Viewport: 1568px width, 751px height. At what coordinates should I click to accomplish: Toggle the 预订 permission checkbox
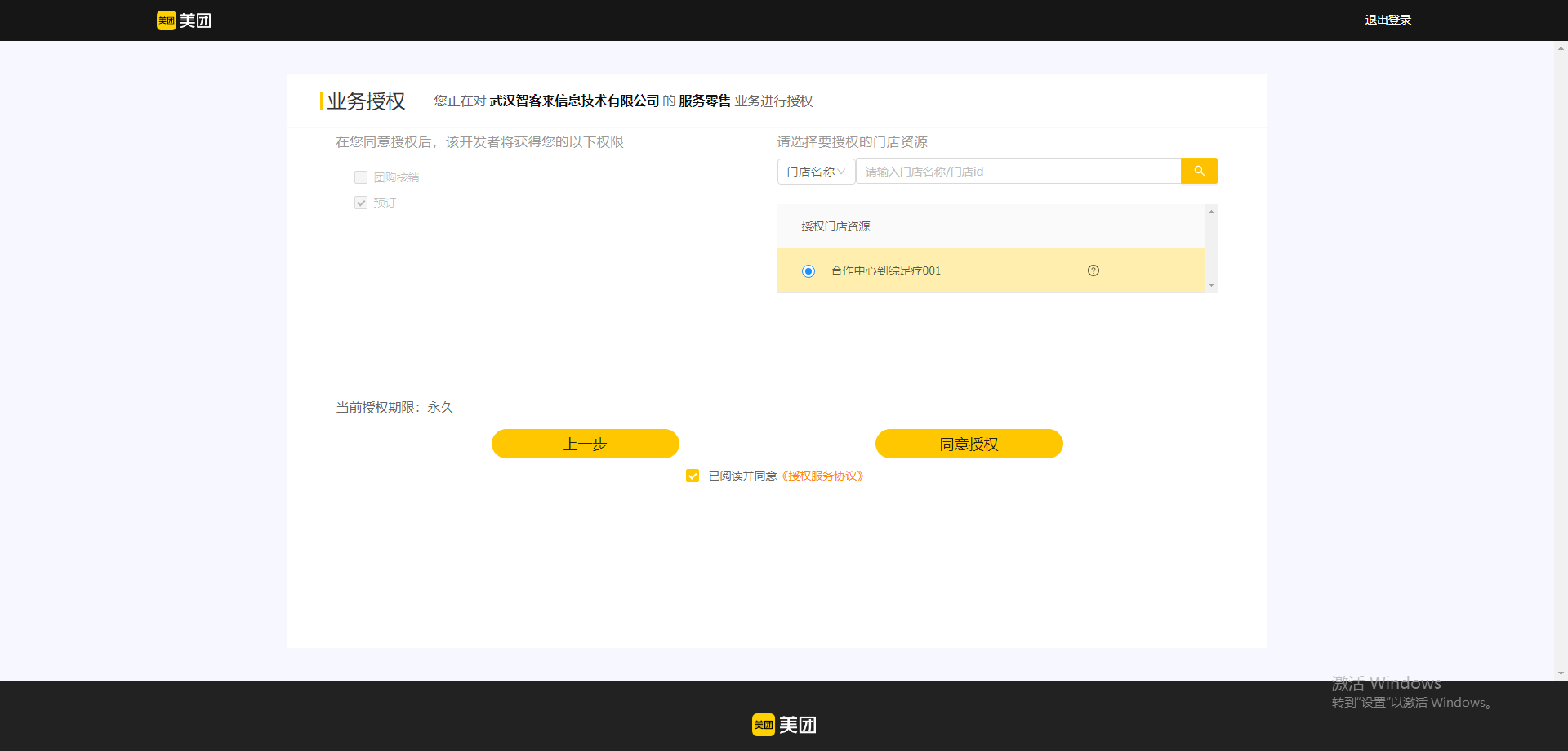tap(361, 203)
